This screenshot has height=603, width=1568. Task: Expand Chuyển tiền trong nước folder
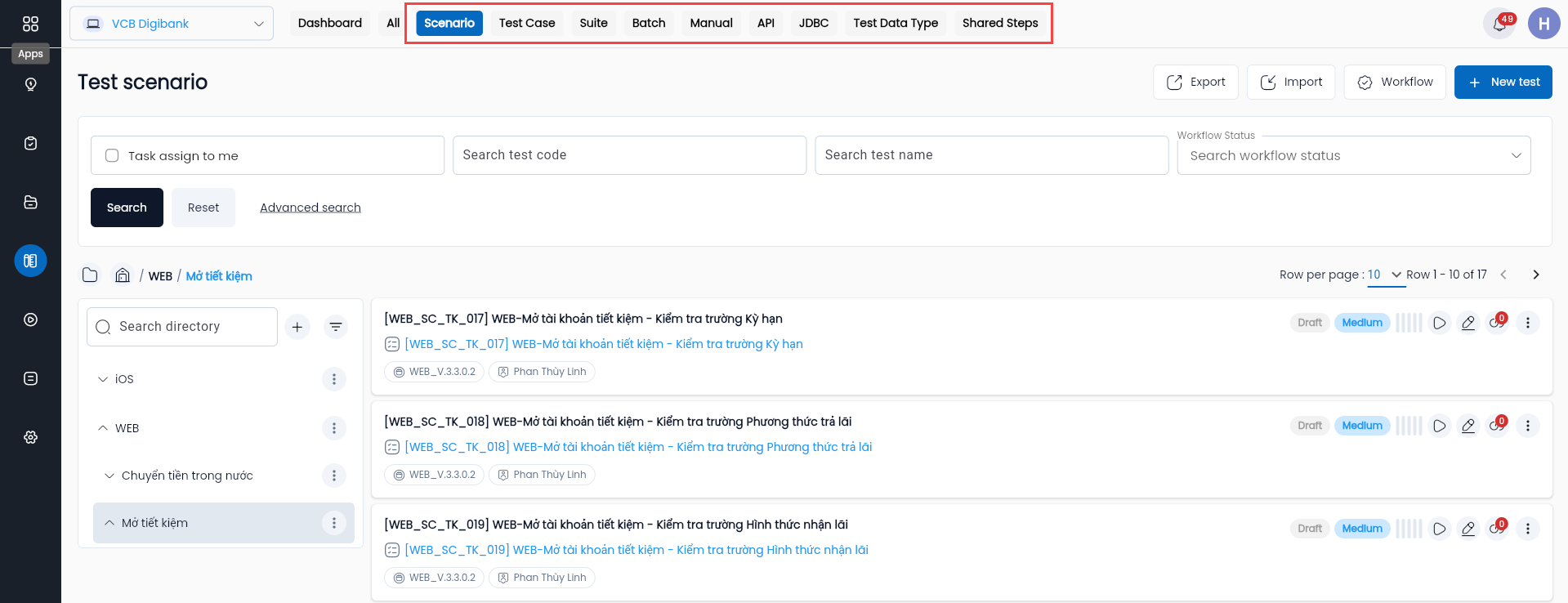(109, 476)
